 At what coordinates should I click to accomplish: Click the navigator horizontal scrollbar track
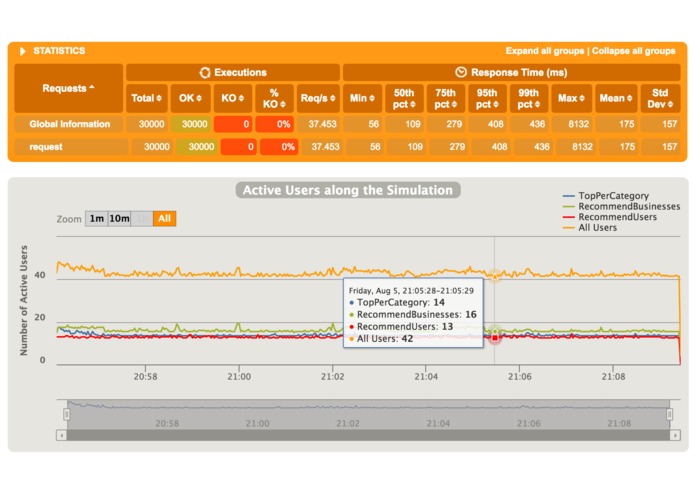point(368,436)
